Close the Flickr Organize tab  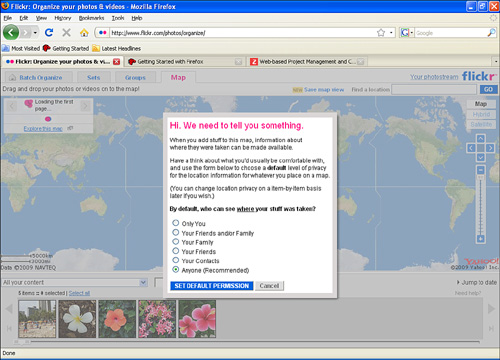click(x=116, y=62)
